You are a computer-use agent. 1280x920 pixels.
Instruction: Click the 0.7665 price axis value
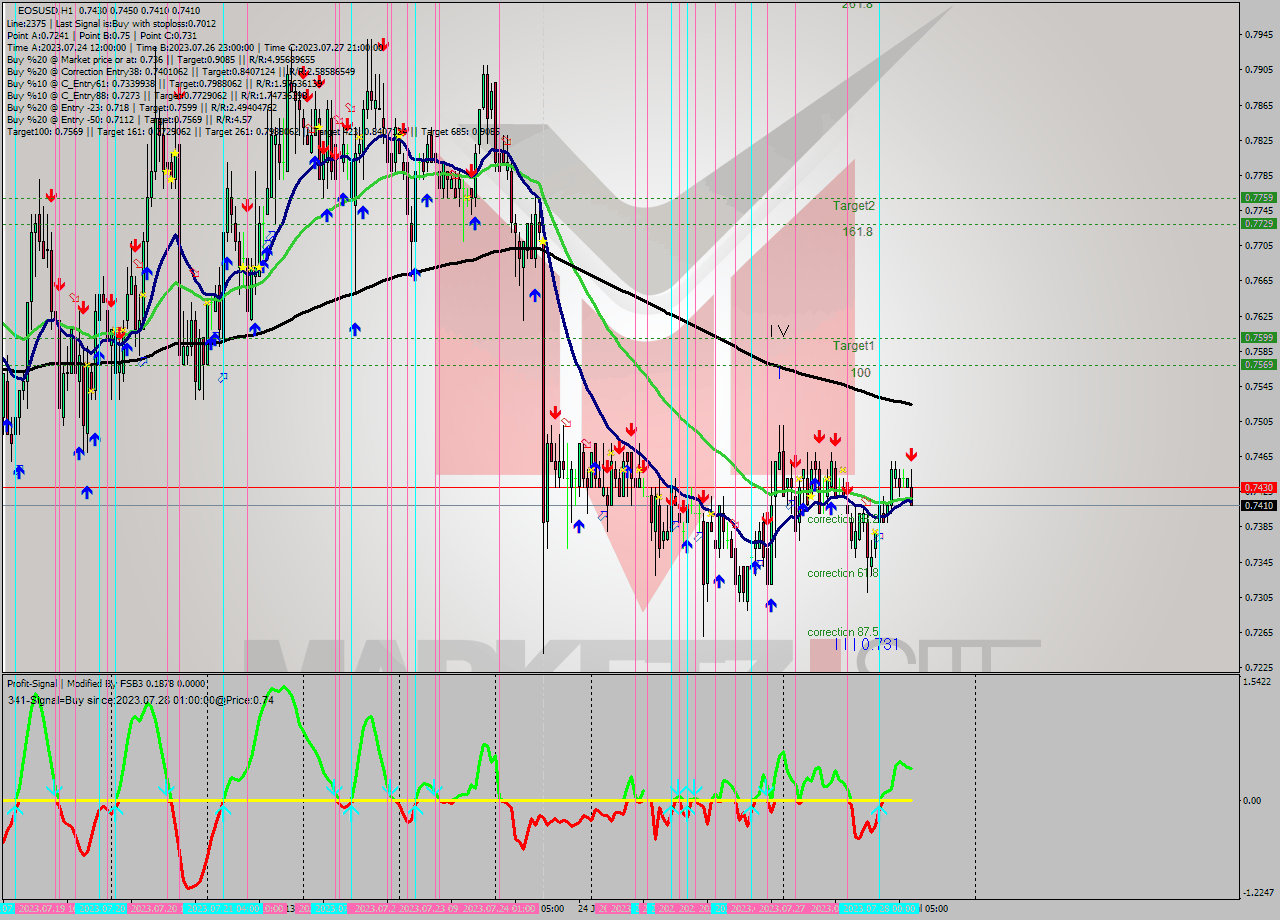coord(1258,281)
